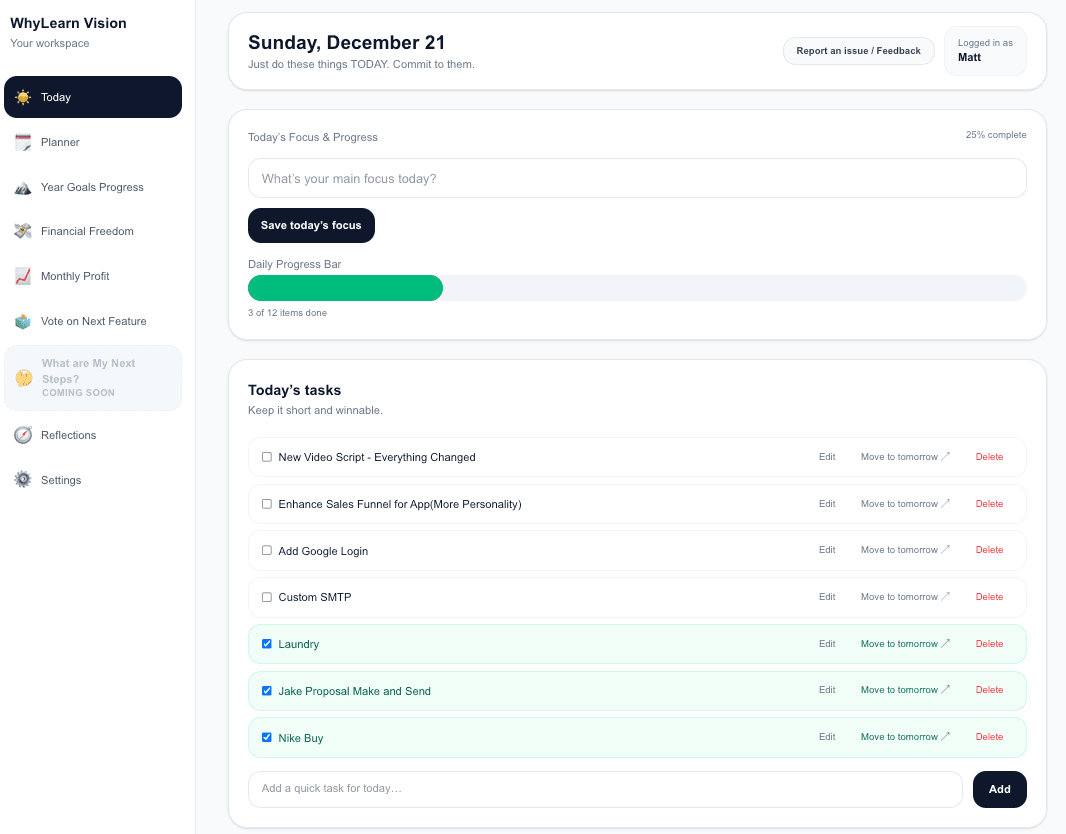1066x834 pixels.
Task: Uncheck the completed Nike Buy task
Action: click(266, 737)
